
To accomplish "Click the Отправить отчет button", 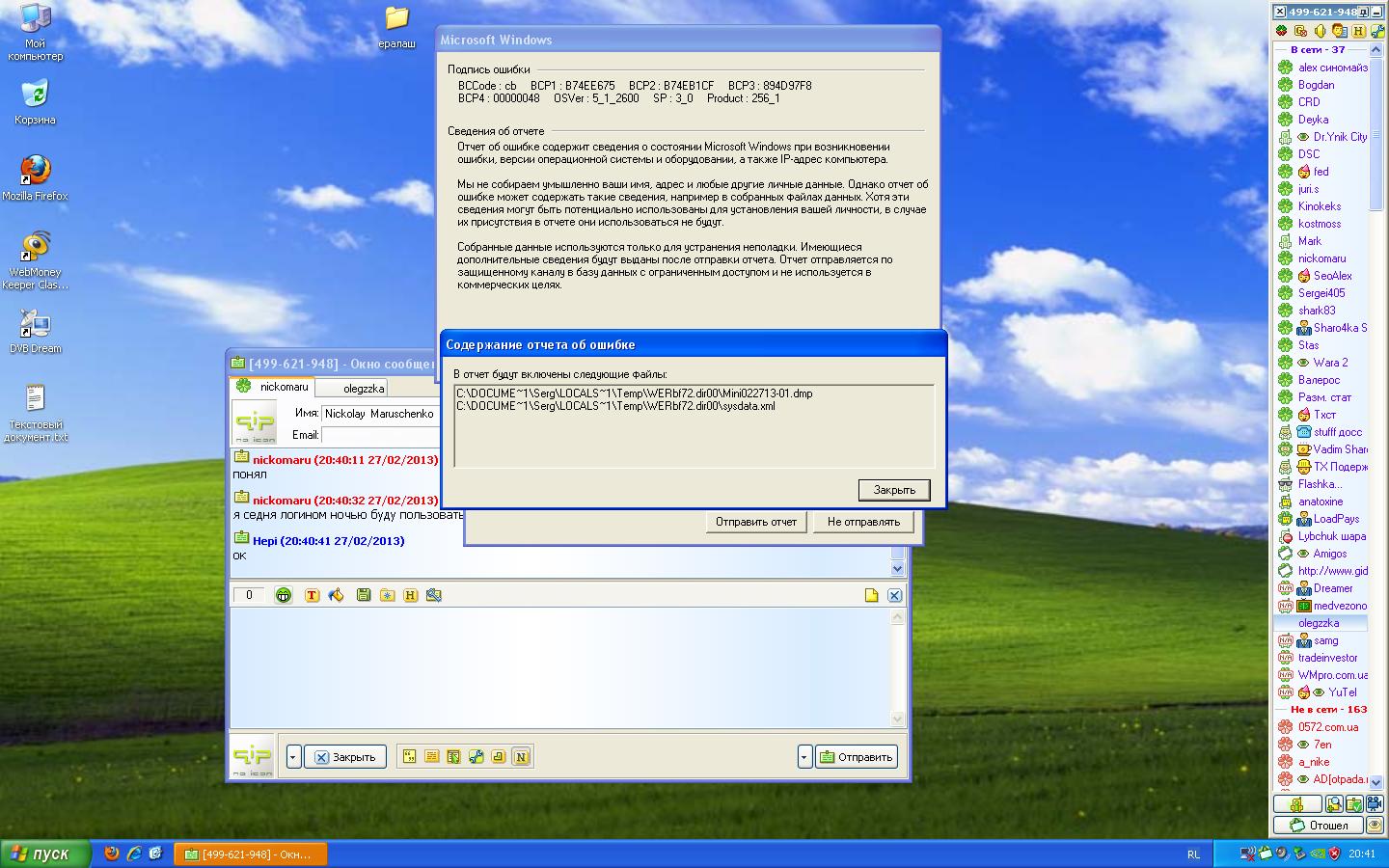I will click(756, 522).
